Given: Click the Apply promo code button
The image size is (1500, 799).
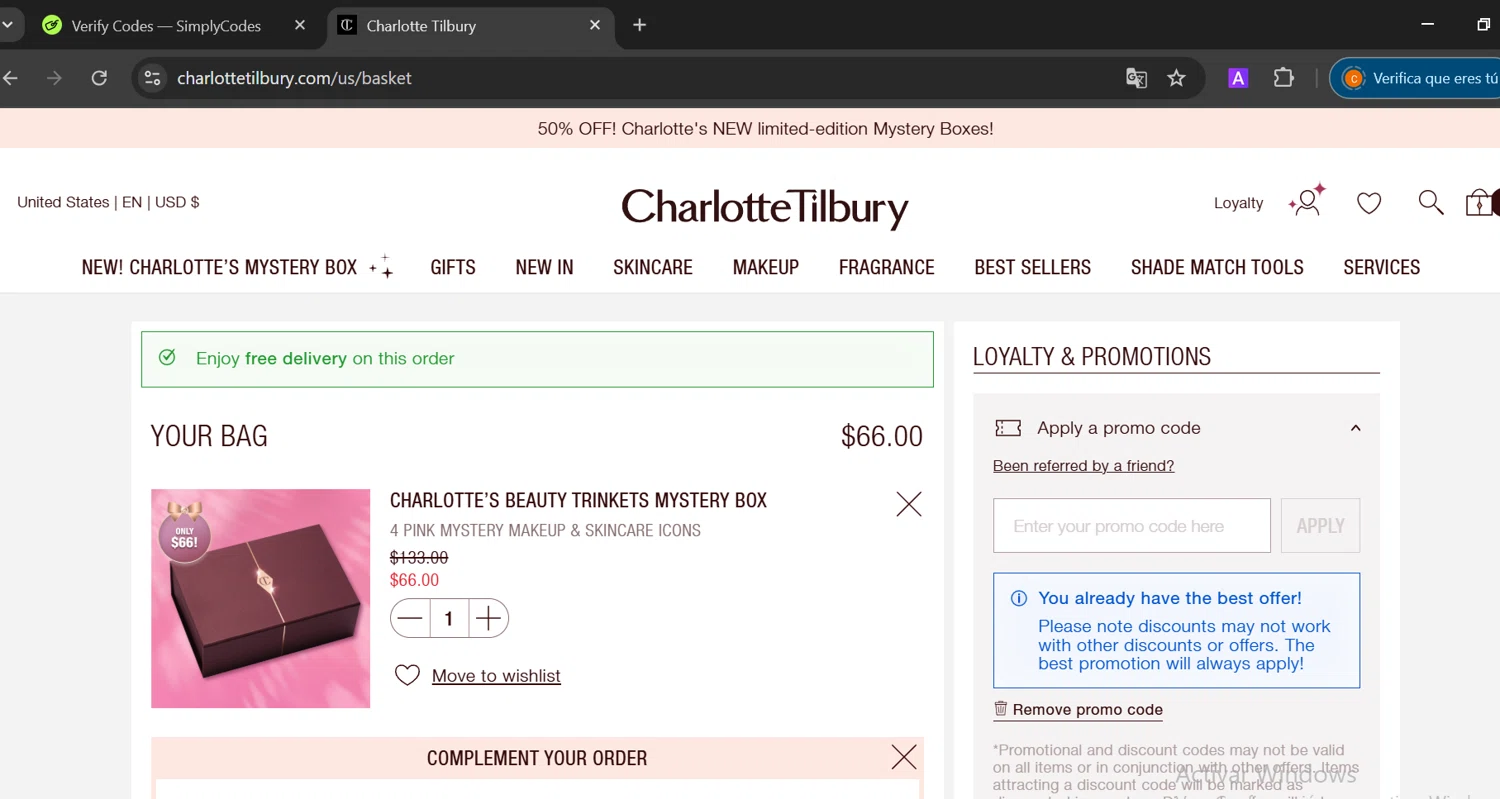Looking at the screenshot, I should click(x=1320, y=525).
